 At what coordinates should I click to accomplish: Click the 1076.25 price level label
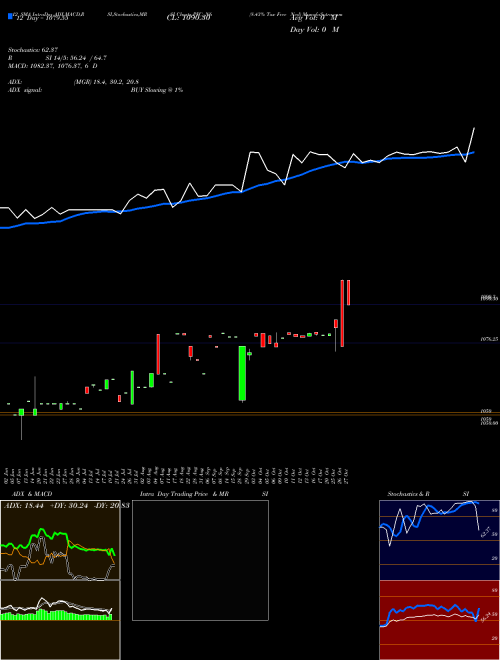[x=489, y=338]
